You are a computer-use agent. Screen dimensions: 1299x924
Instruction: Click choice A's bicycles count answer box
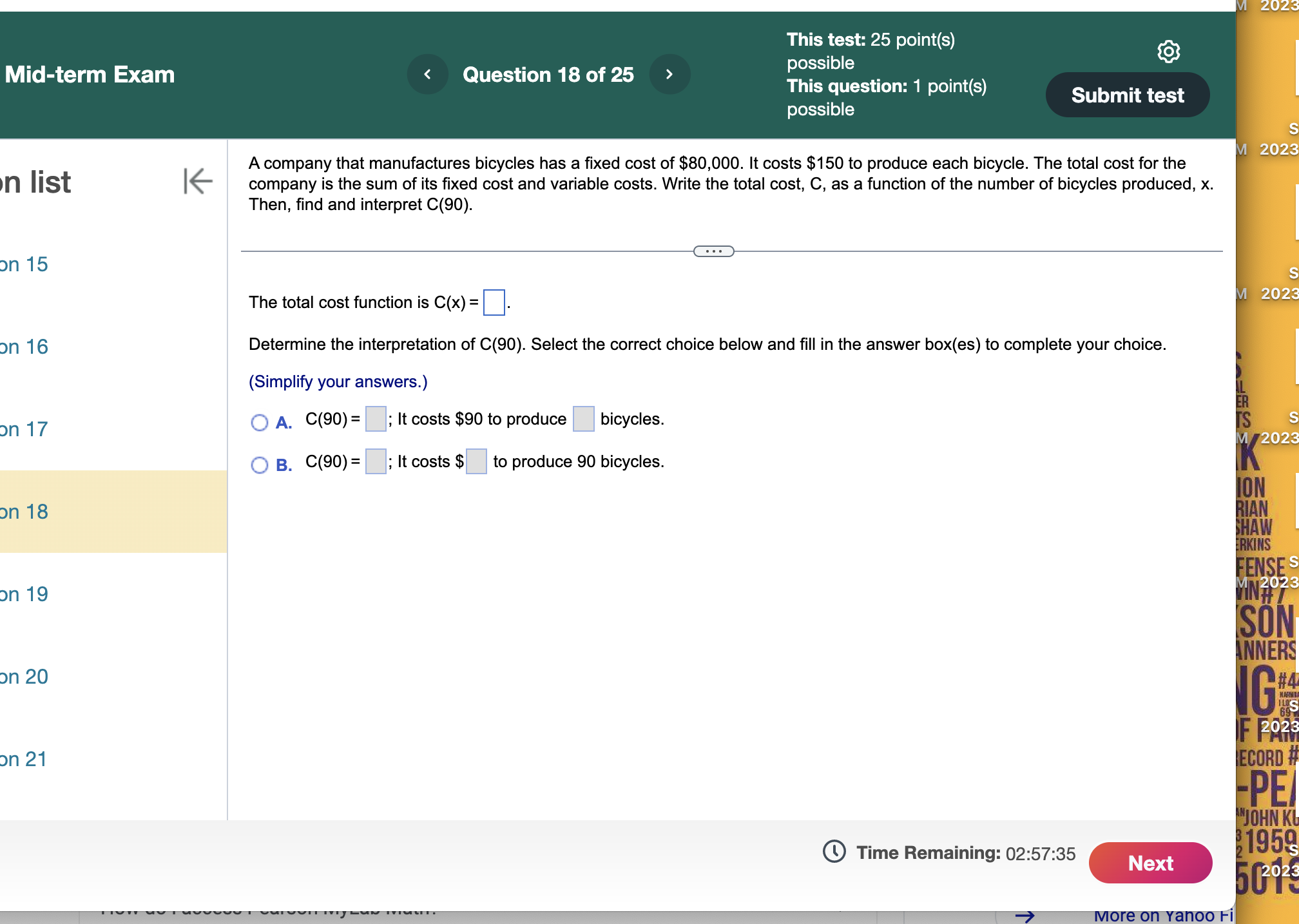pyautogui.click(x=584, y=419)
